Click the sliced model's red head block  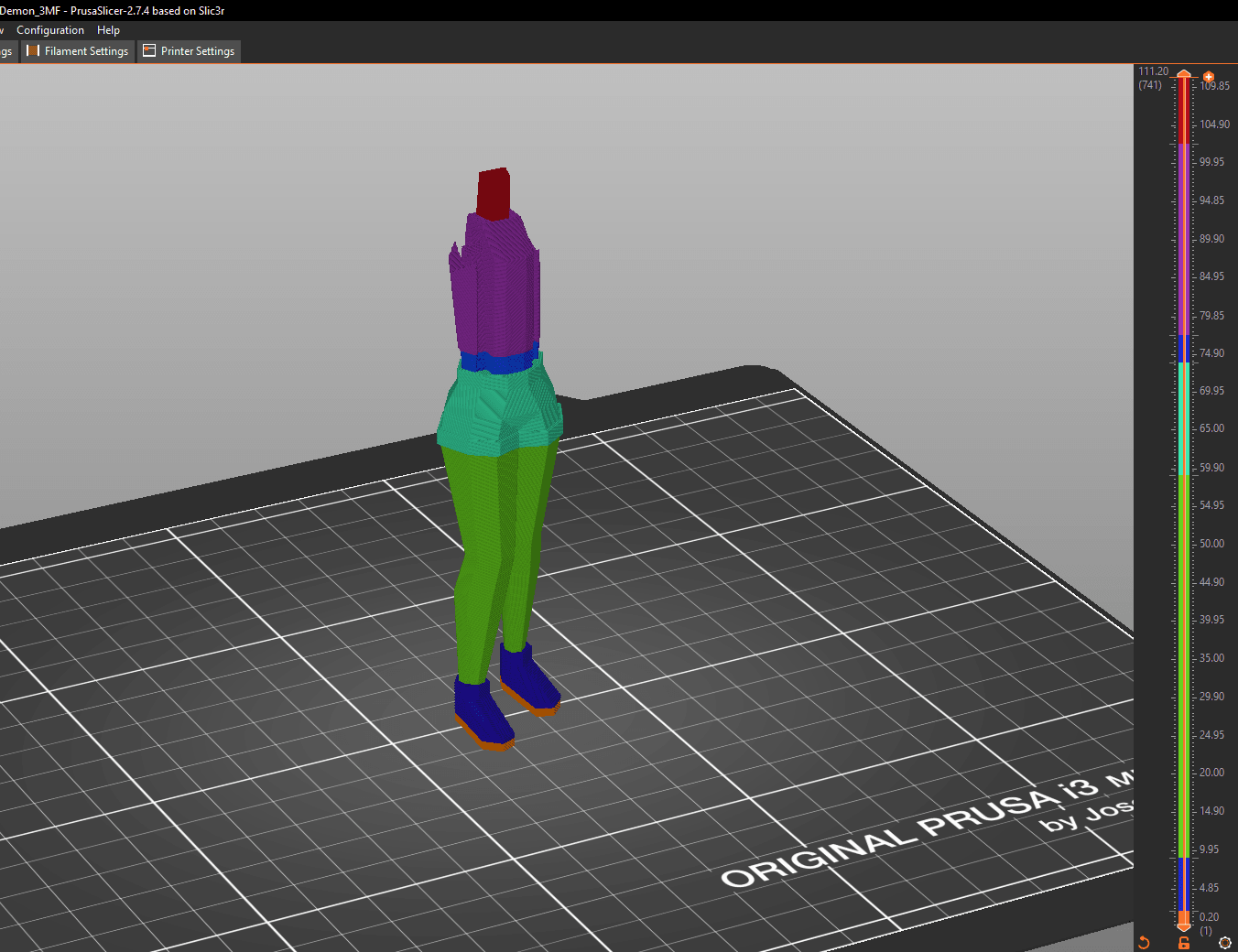click(x=493, y=193)
